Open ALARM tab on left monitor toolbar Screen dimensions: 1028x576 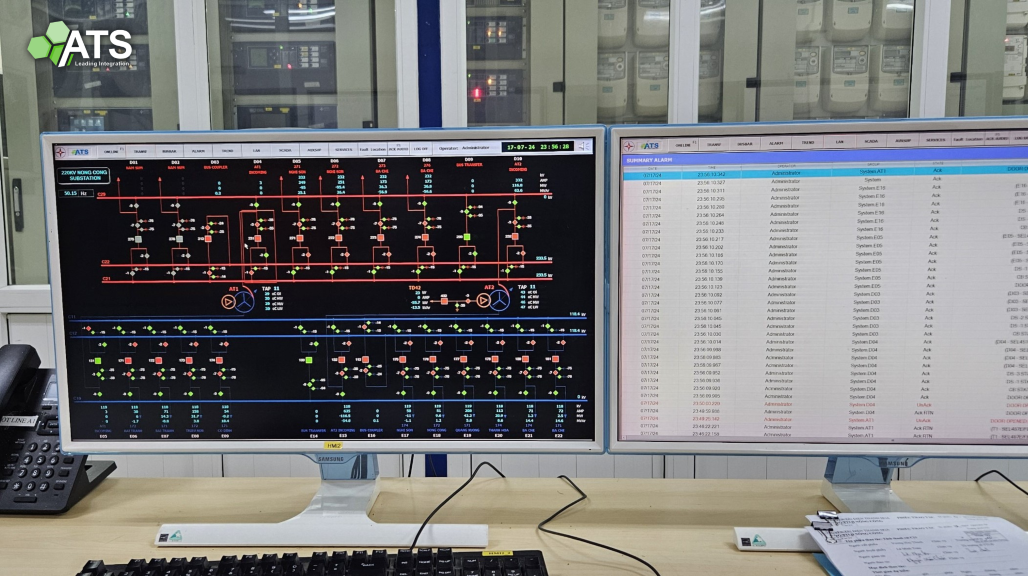[198, 151]
